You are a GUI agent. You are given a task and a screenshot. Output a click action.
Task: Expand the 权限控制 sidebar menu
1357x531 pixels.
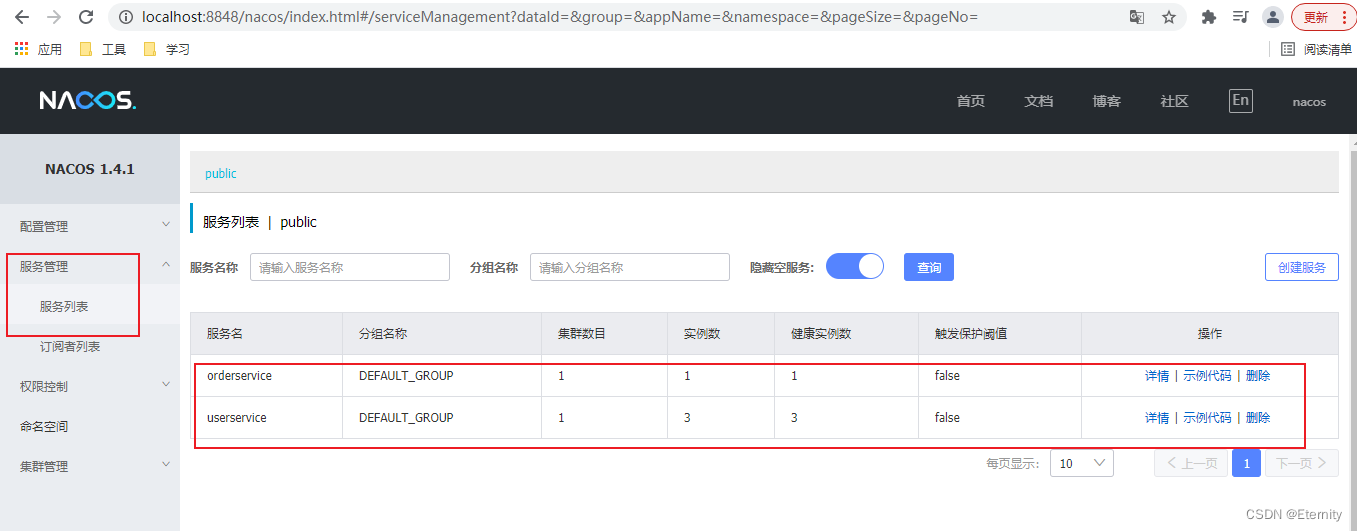90,386
